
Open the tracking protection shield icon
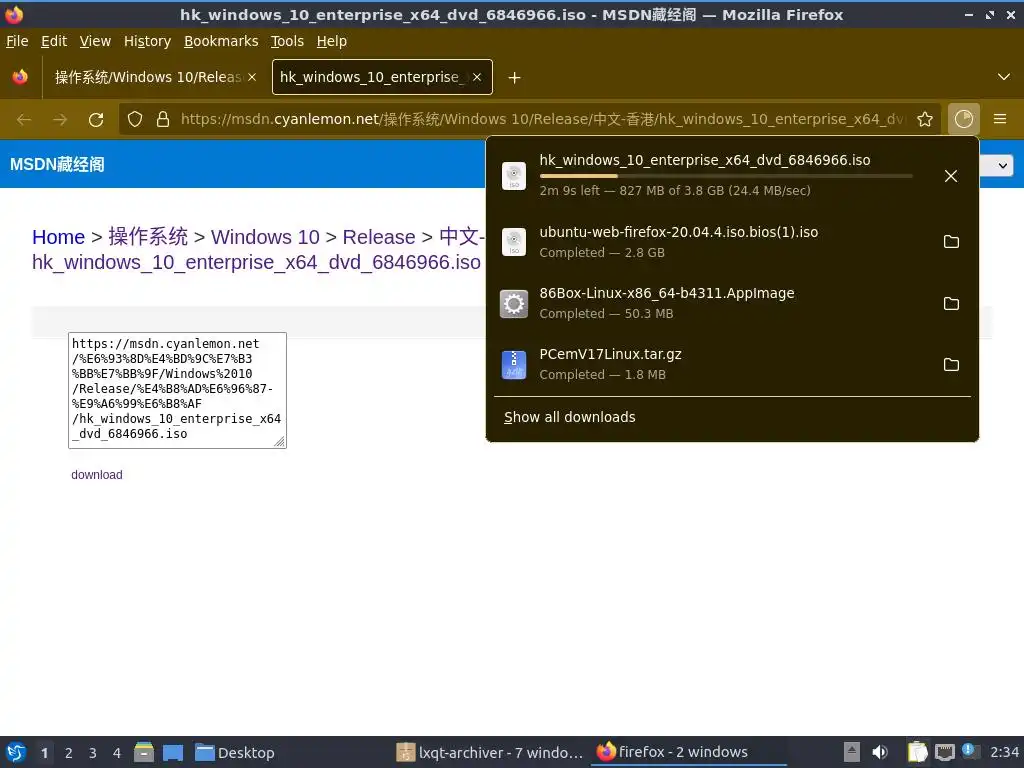click(x=135, y=120)
